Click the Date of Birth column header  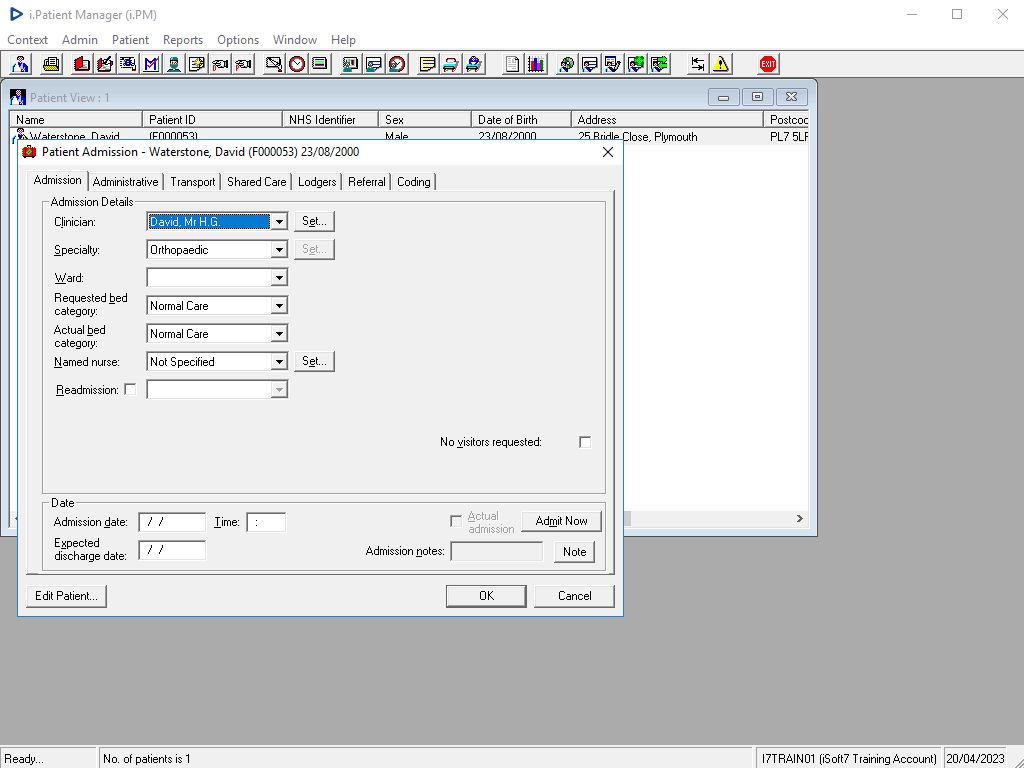521,120
